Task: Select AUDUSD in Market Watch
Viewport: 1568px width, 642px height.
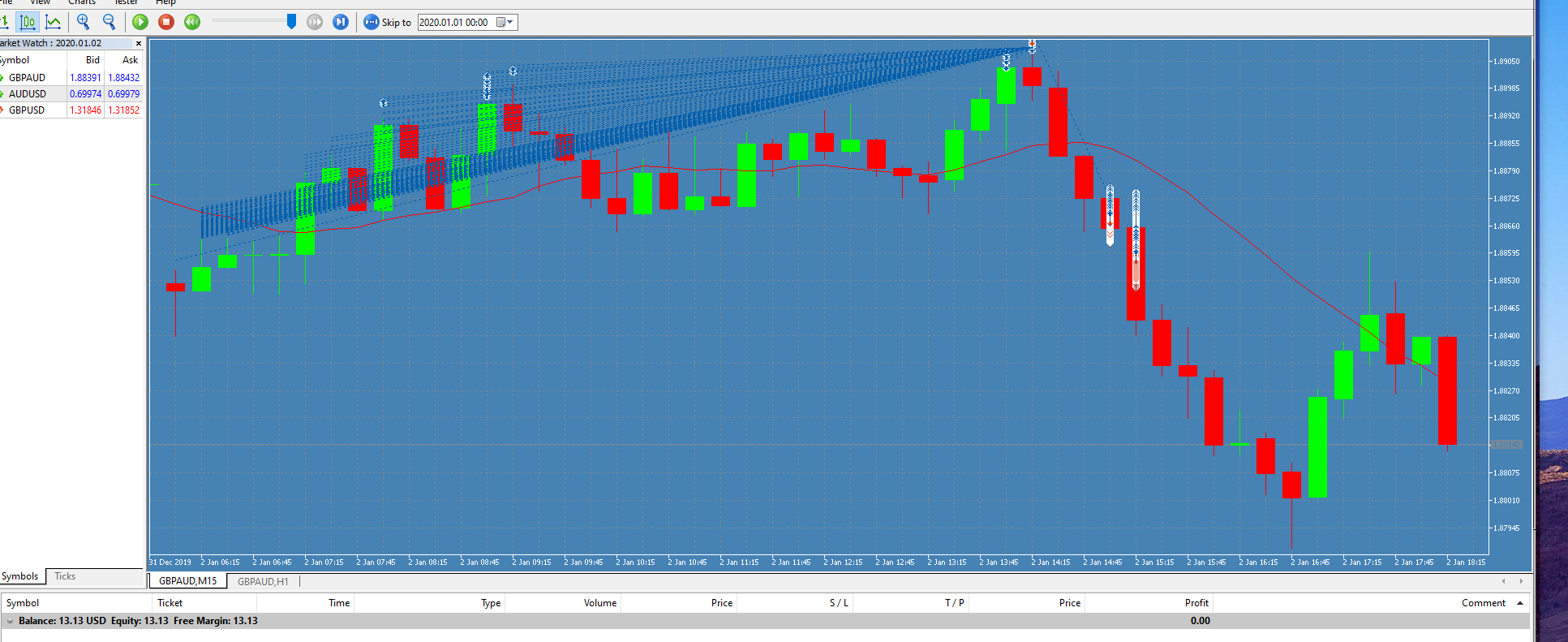Action: coord(27,94)
